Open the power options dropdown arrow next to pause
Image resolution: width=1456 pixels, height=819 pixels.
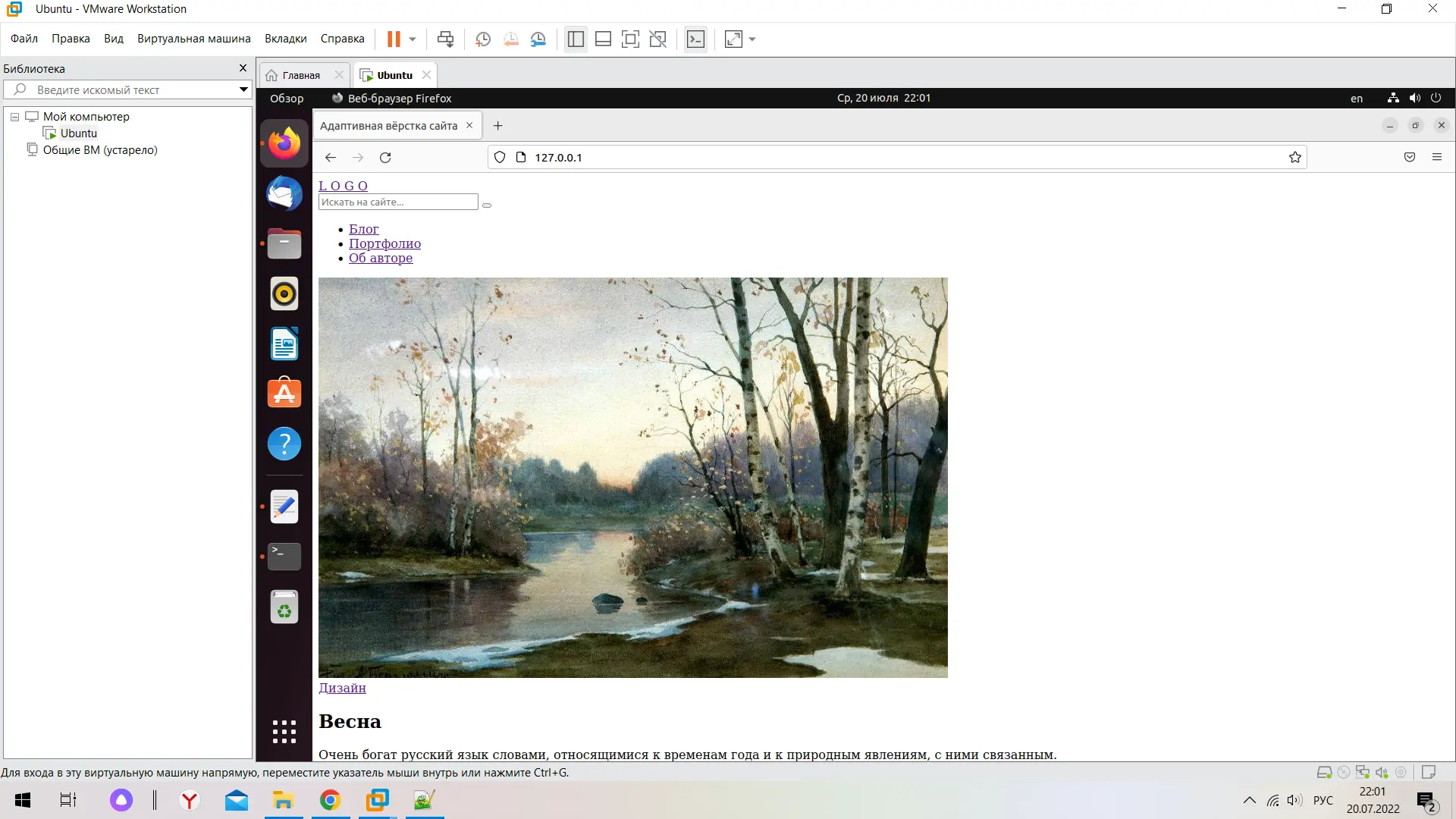click(x=413, y=39)
